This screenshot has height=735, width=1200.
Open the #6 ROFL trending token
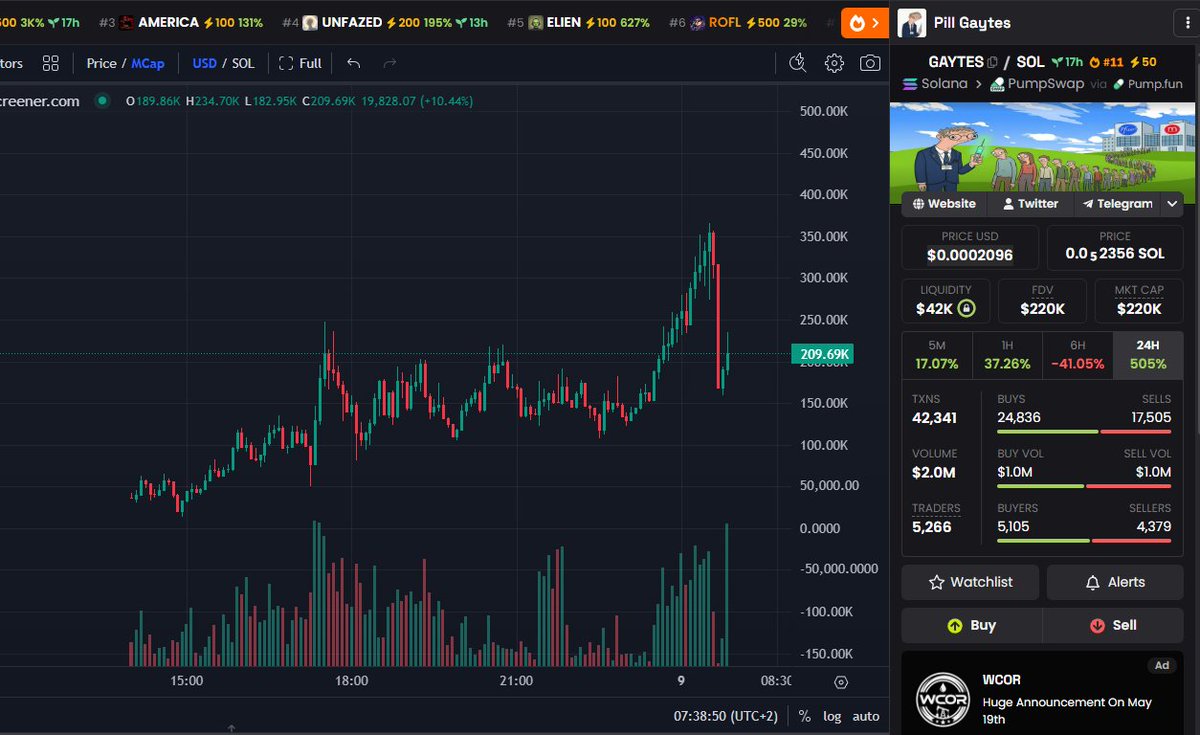click(737, 22)
